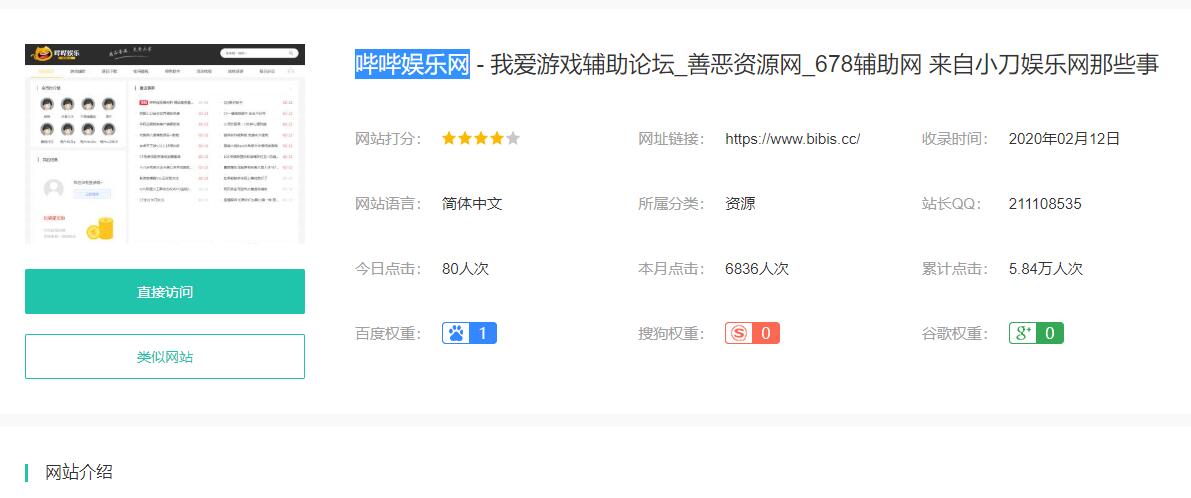1191x498 pixels.
Task: Click the 谷歌权重 label
Action: click(x=956, y=333)
